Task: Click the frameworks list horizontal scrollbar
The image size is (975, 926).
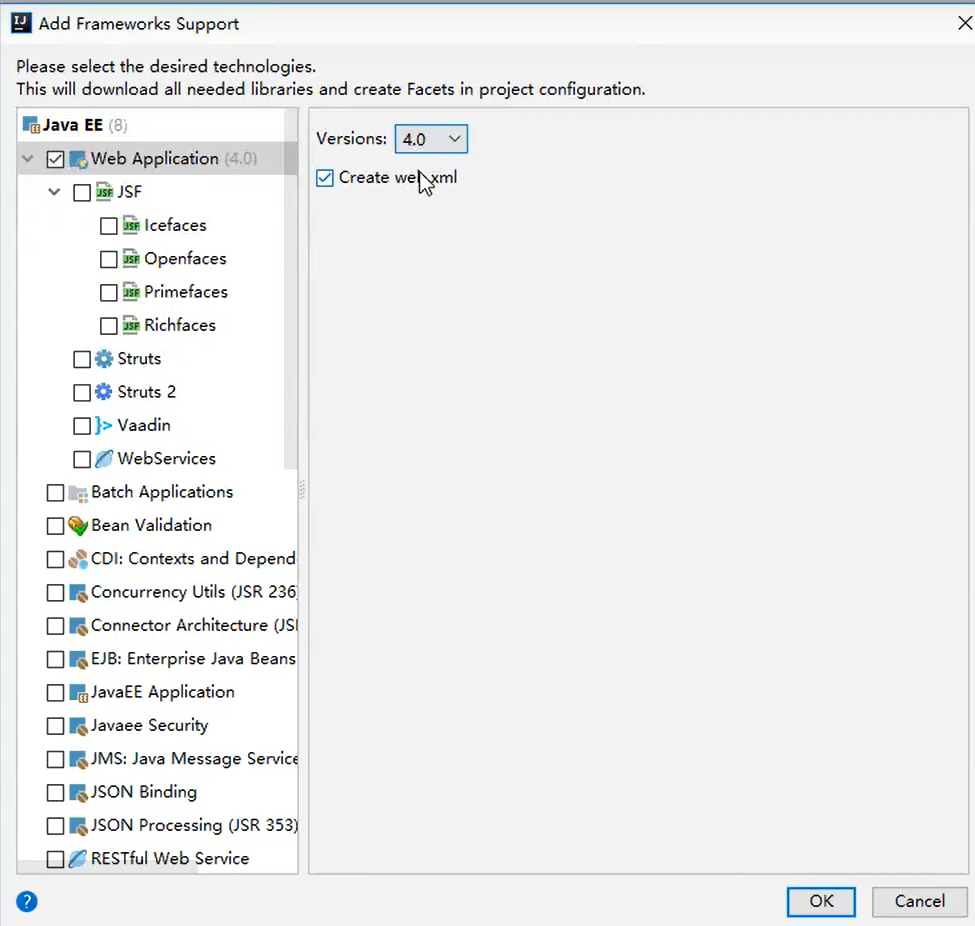Action: pos(108,868)
